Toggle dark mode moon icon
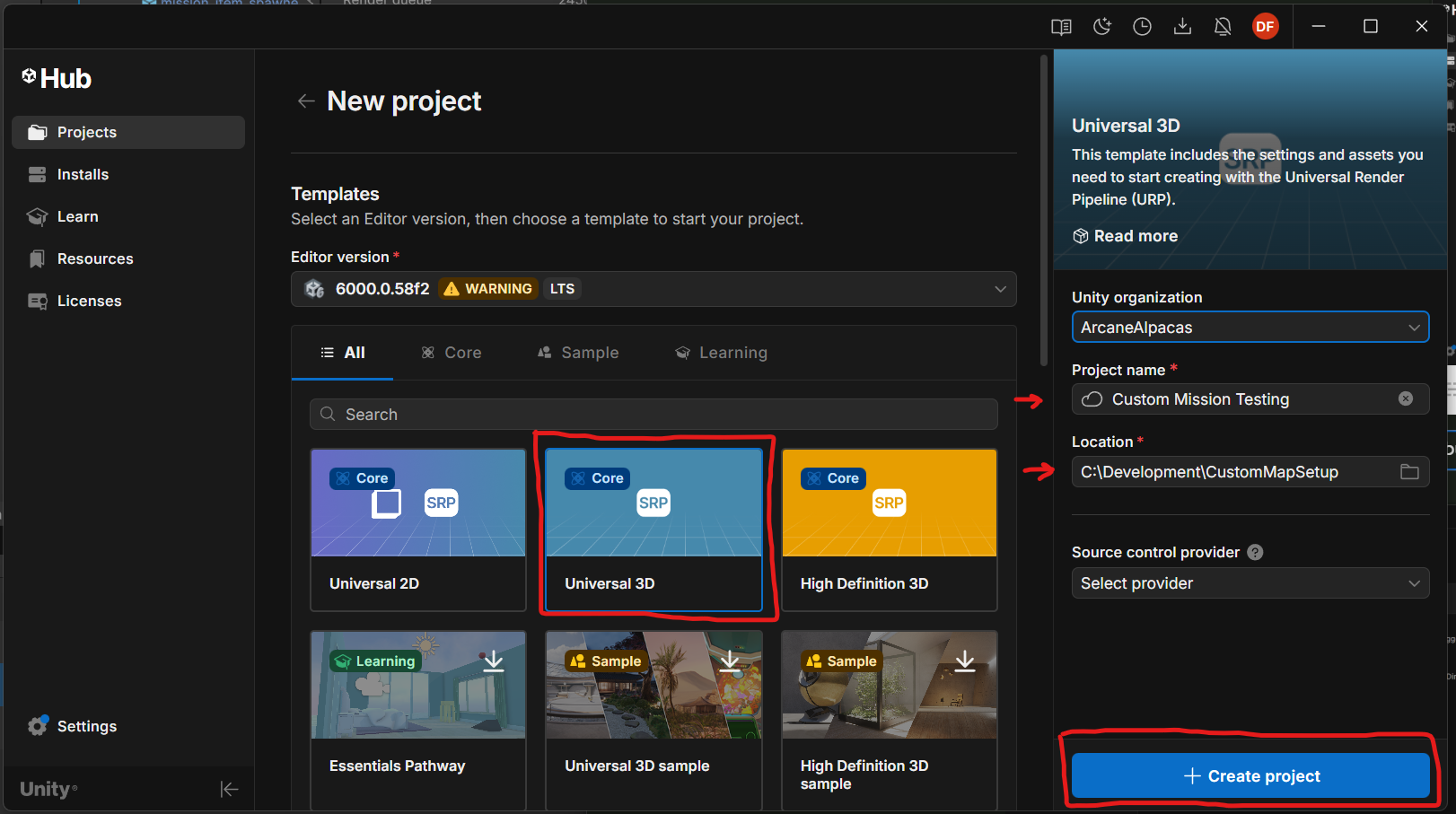1456x814 pixels. point(1102,27)
